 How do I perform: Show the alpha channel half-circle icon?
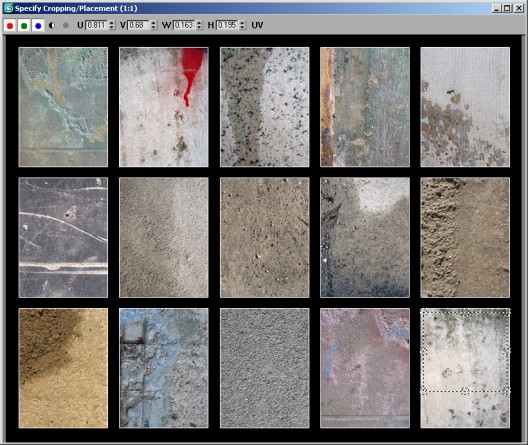52,26
